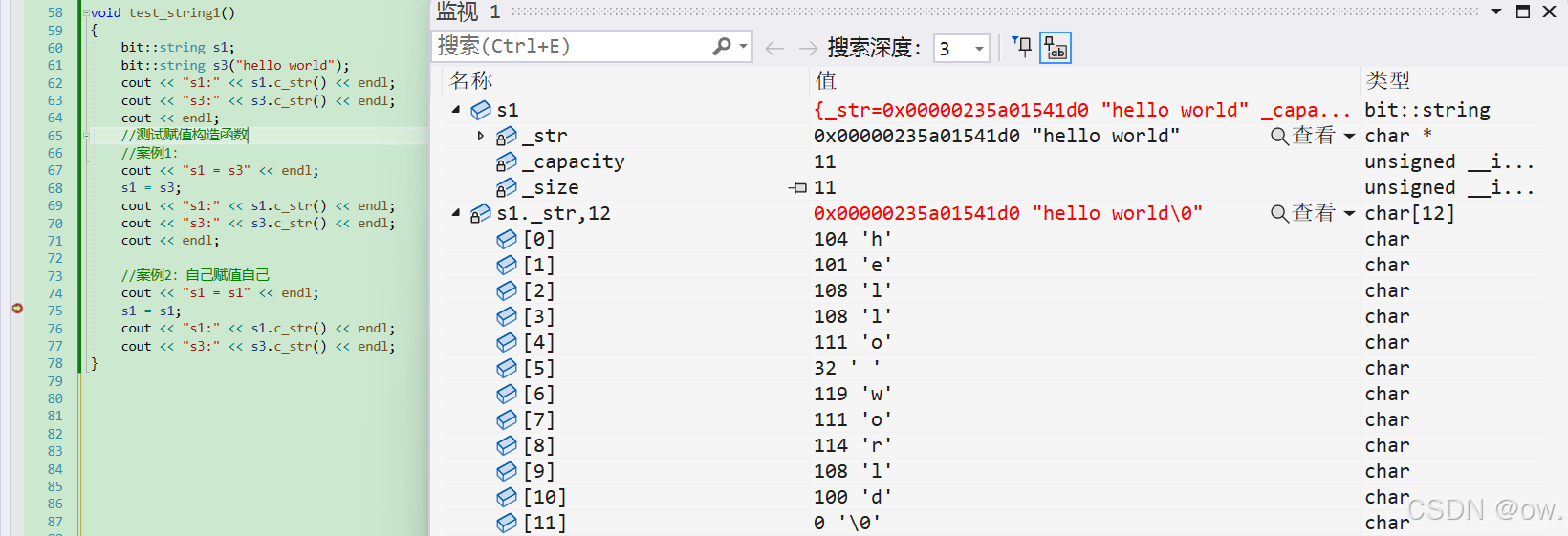Collapse the test_string1 function outline toggle
The height and width of the screenshot is (536, 1568).
tap(86, 13)
